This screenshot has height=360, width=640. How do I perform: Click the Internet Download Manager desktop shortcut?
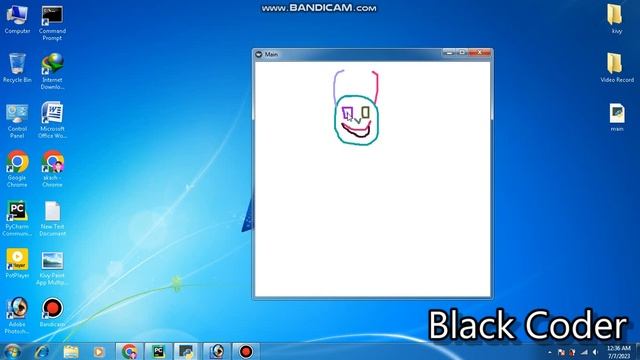click(52, 71)
